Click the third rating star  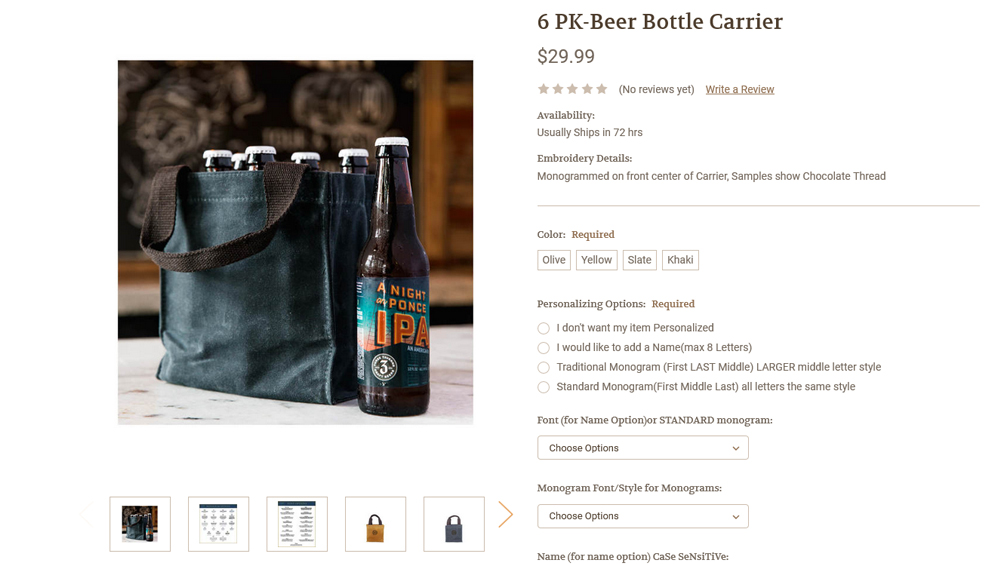click(573, 89)
